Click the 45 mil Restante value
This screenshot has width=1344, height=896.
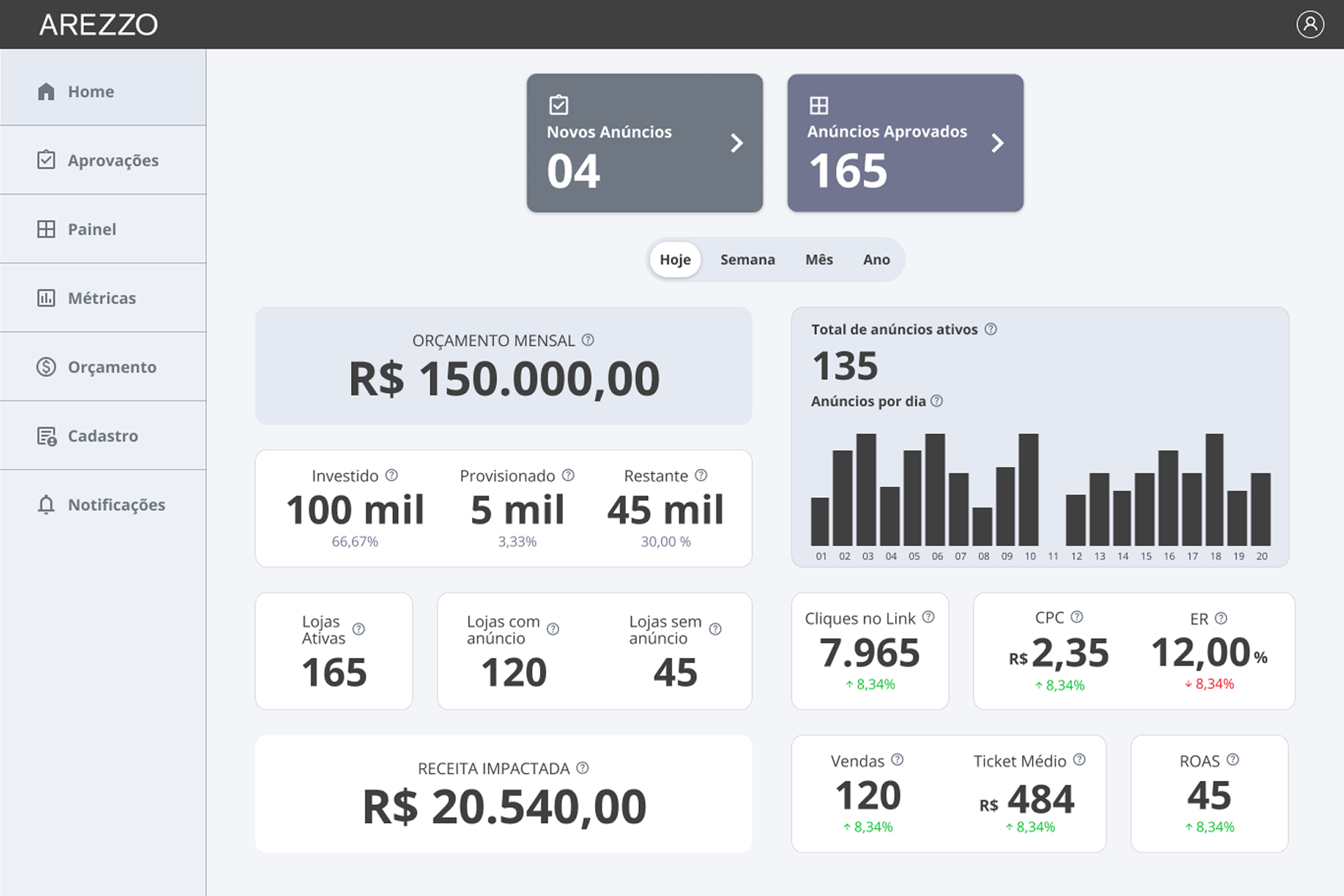(x=665, y=510)
